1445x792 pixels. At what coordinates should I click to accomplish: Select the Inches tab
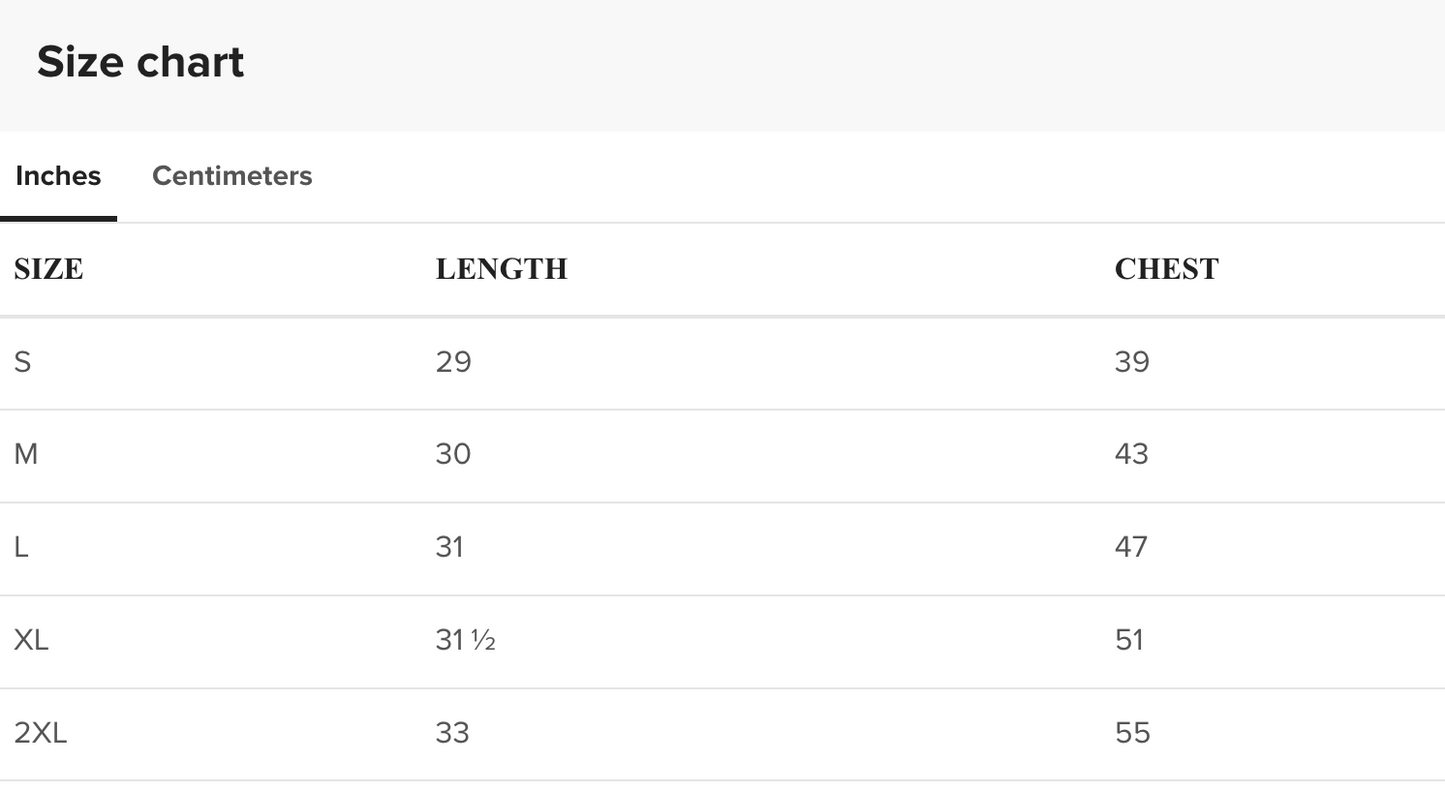coord(58,176)
